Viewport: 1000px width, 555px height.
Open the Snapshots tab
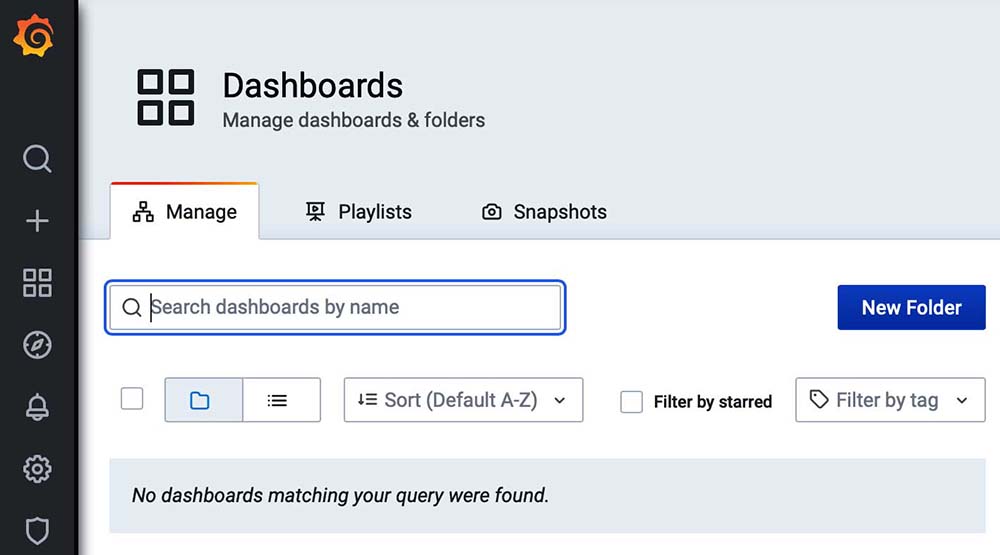pos(545,212)
